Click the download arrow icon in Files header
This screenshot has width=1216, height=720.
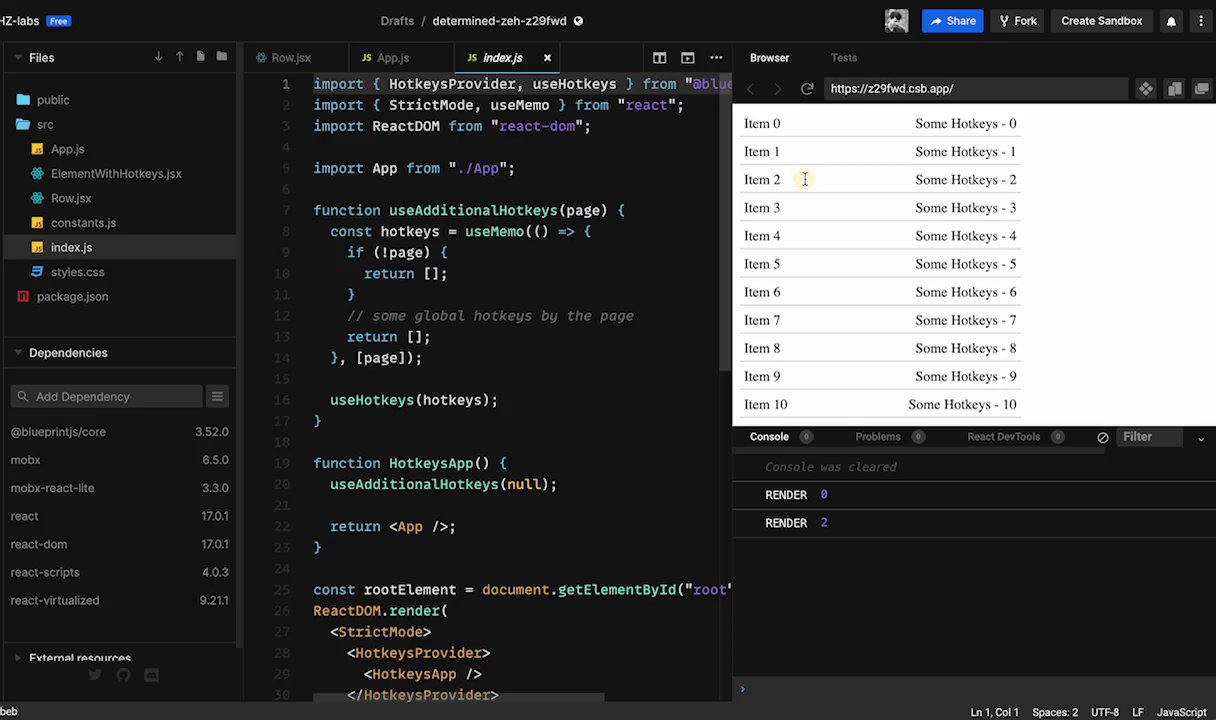coord(158,57)
